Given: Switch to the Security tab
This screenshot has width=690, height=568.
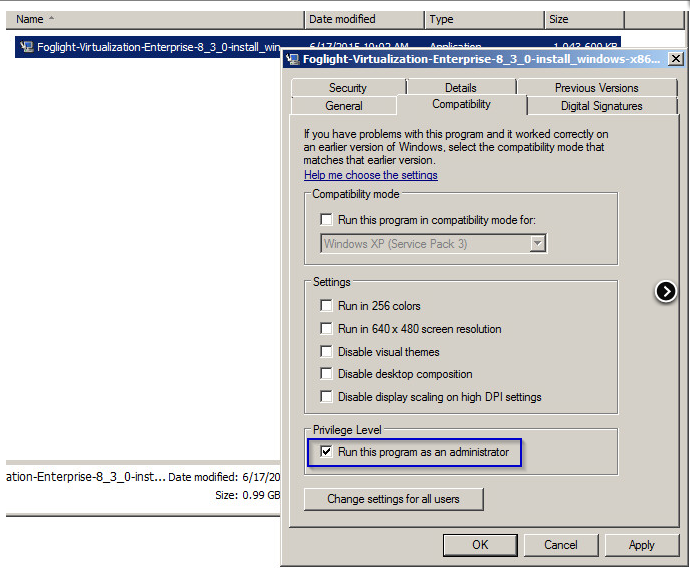Looking at the screenshot, I should pos(348,88).
